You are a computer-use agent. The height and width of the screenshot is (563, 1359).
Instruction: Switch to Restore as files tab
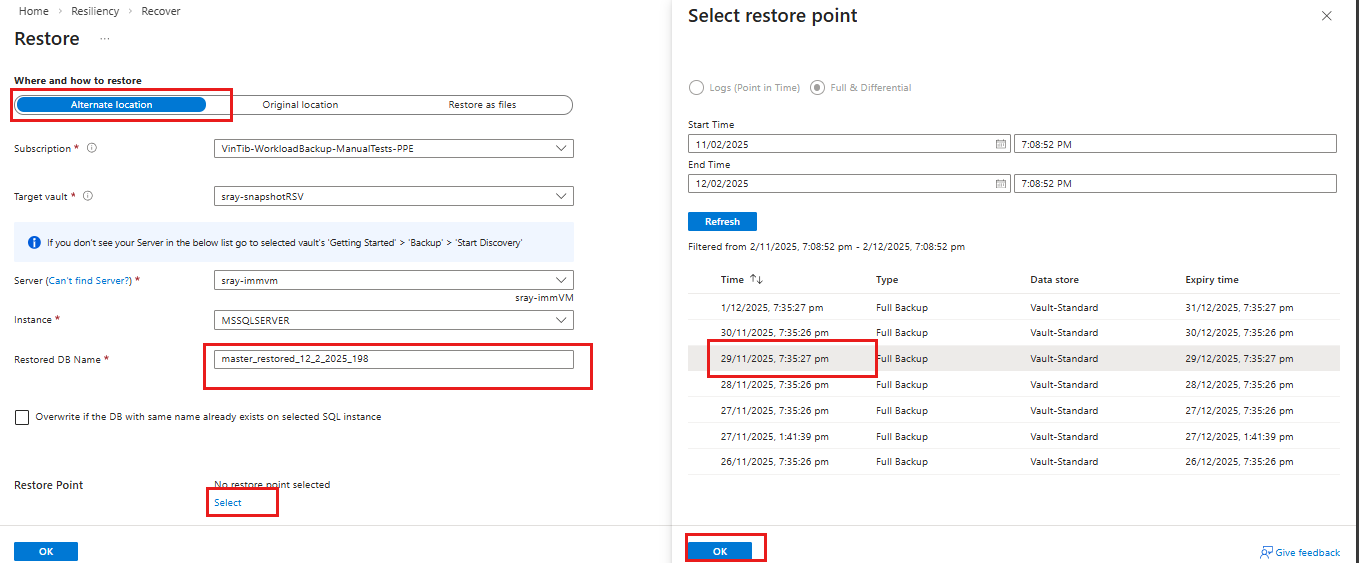click(x=482, y=105)
